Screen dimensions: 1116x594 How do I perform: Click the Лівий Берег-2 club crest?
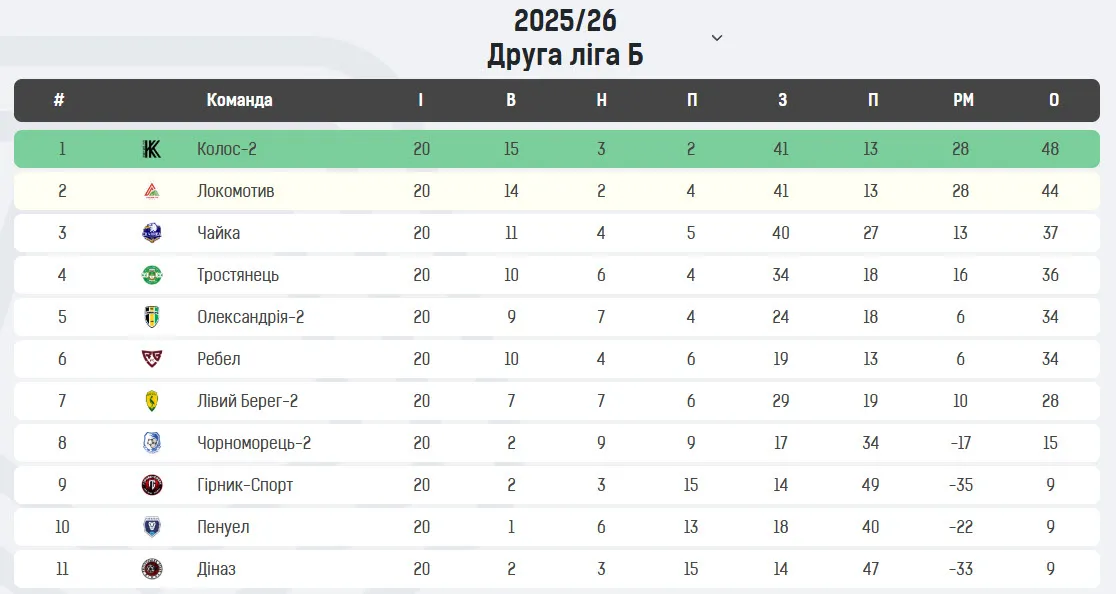click(152, 401)
